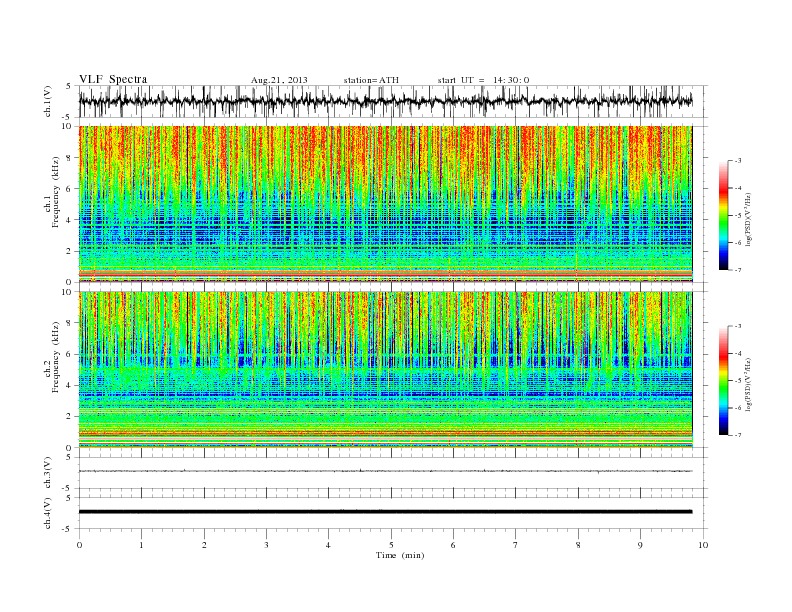Select the start UT = 14:30:0 text
The image size is (792, 612).
pyautogui.click(x=483, y=80)
